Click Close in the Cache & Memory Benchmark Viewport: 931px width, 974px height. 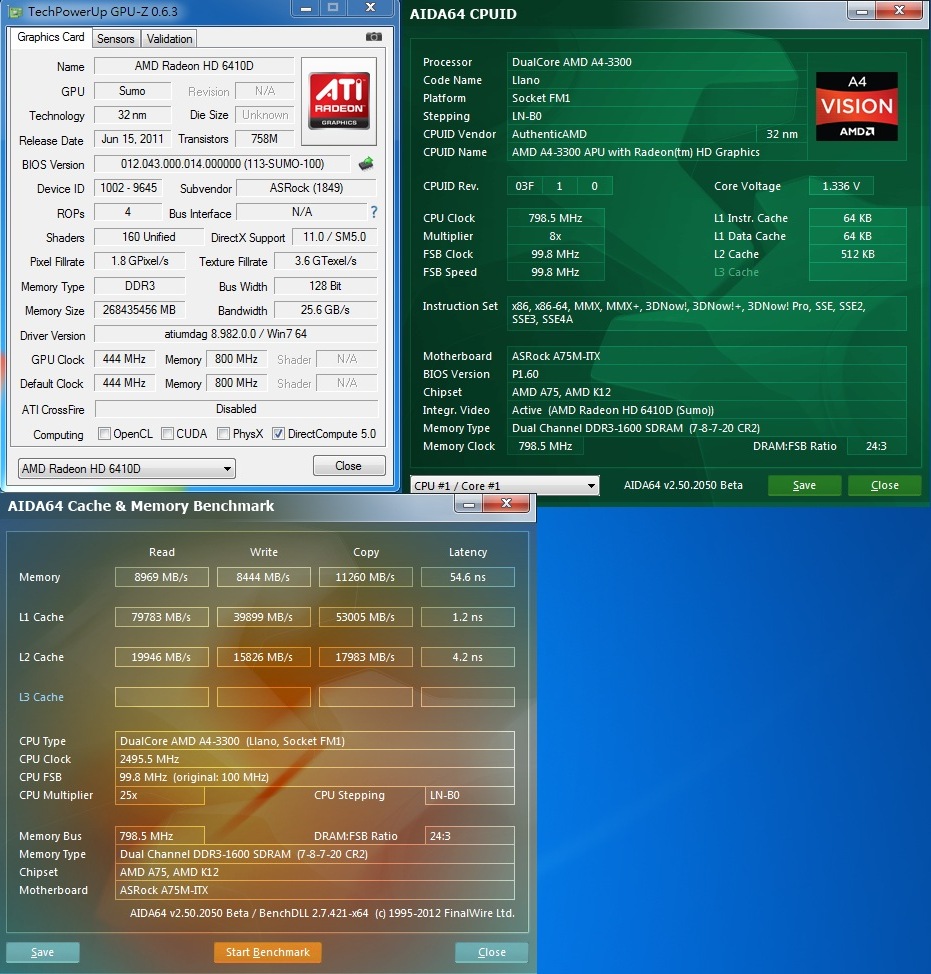(x=492, y=952)
